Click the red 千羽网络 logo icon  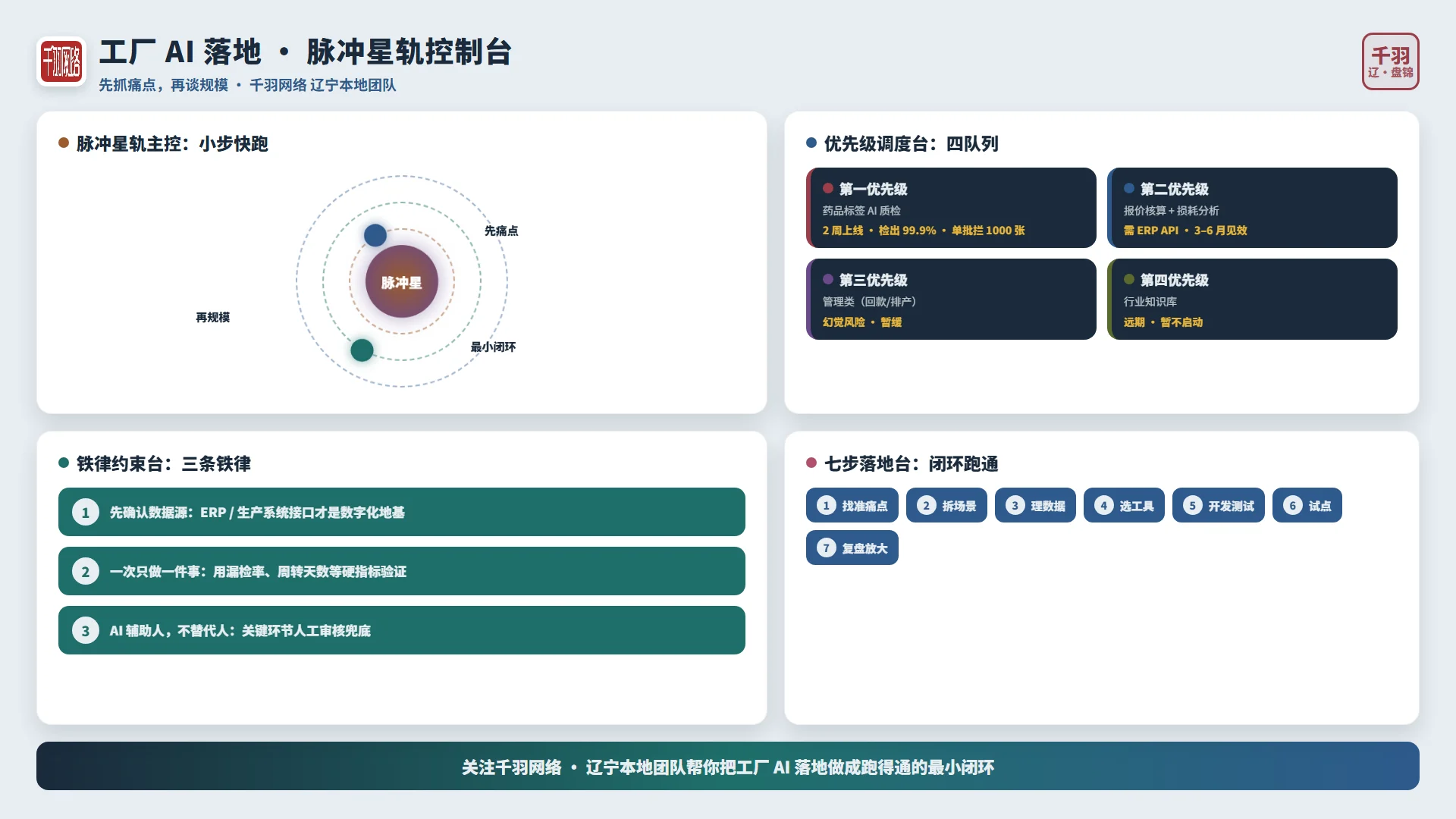click(61, 61)
